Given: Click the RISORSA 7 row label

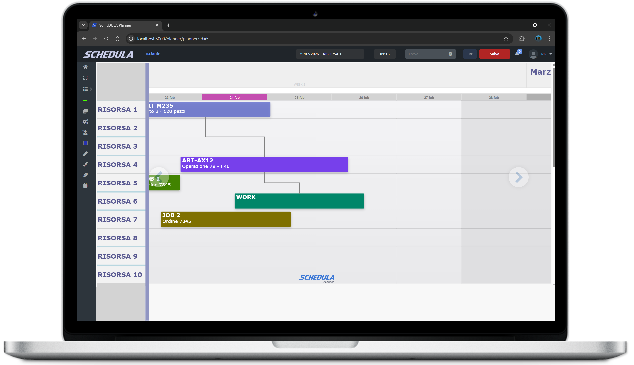Looking at the screenshot, I should pyautogui.click(x=117, y=219).
